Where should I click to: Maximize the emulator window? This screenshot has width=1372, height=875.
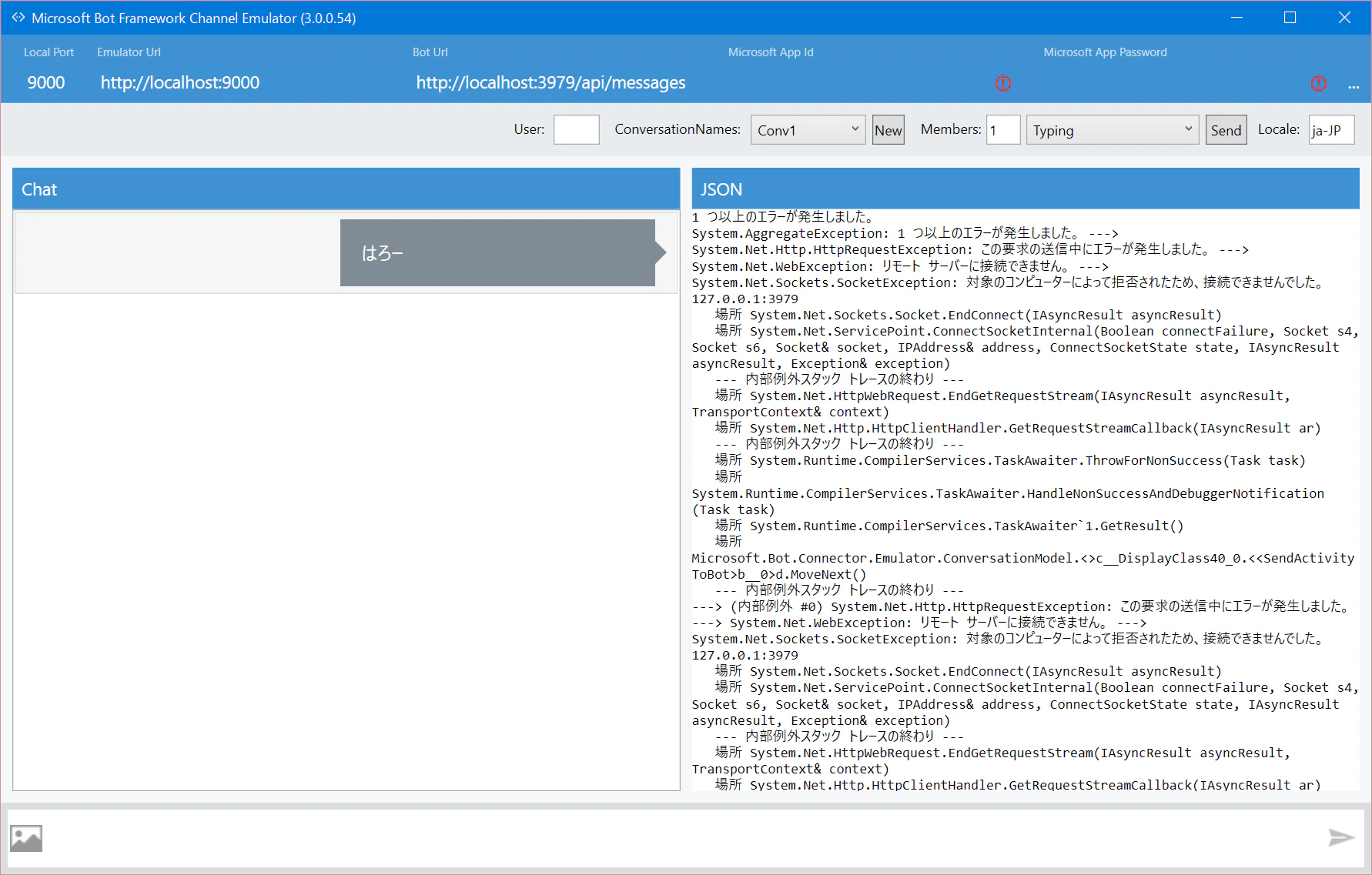click(x=1290, y=18)
